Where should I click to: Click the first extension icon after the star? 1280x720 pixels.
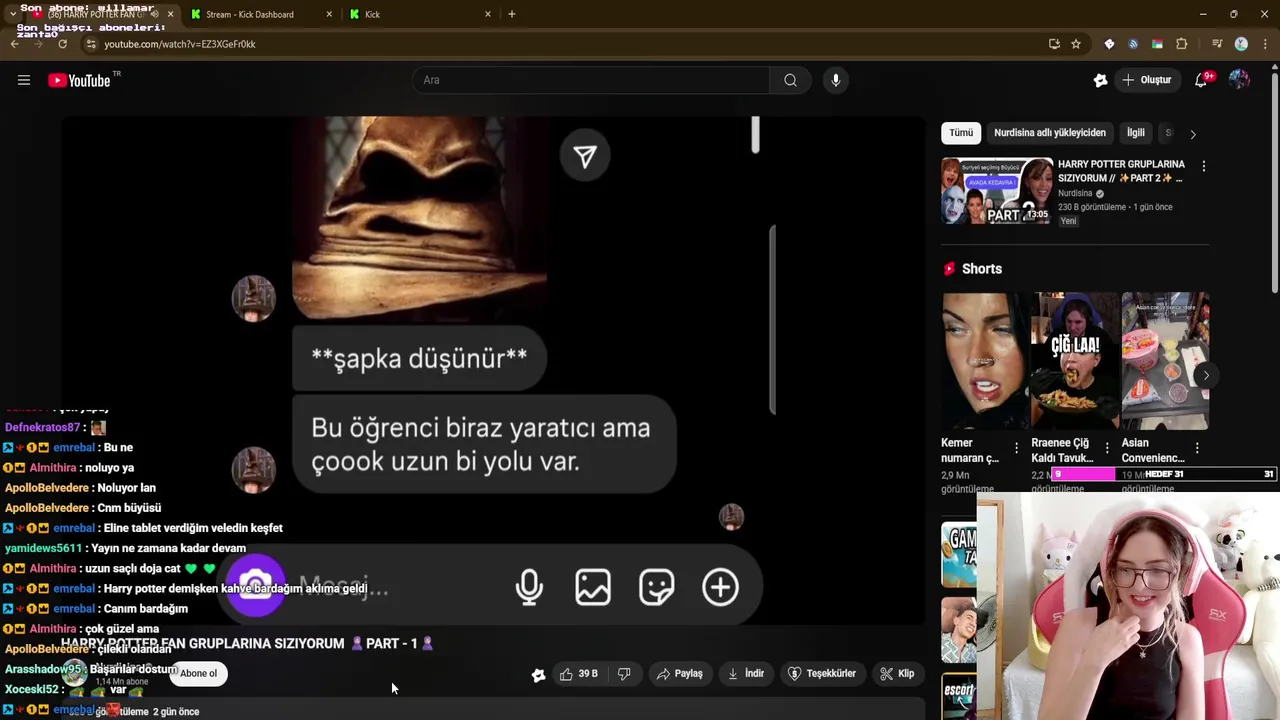point(1109,44)
